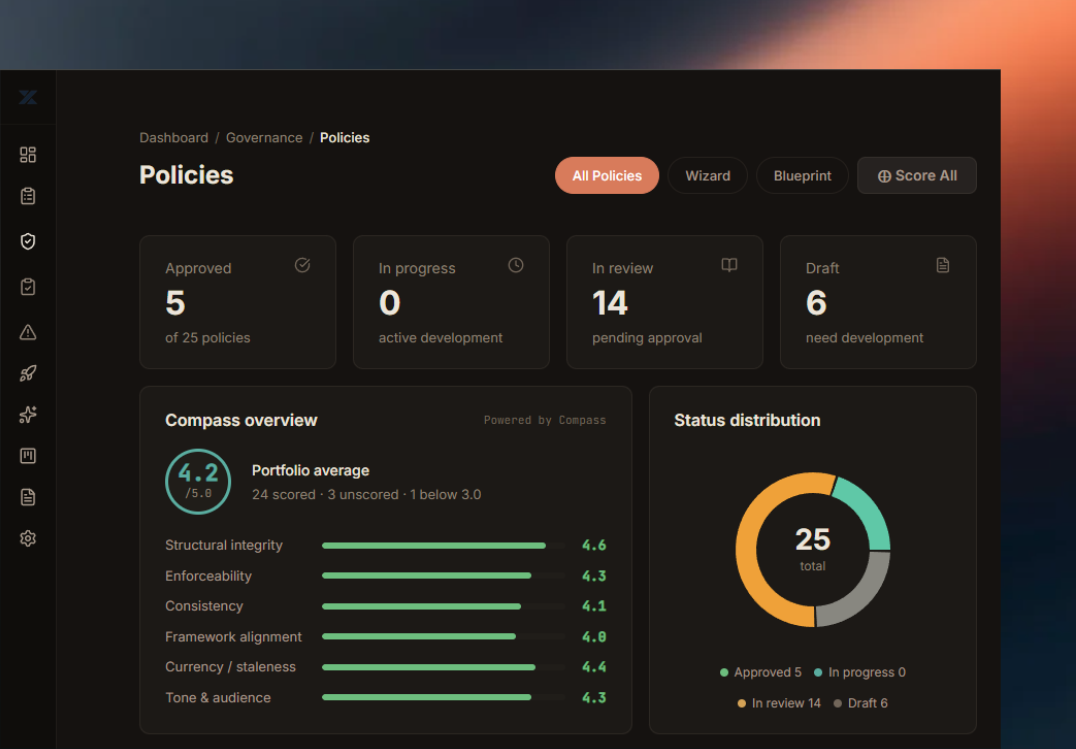Image resolution: width=1076 pixels, height=749 pixels.
Task: Click the Powered by Compass text
Action: (545, 420)
